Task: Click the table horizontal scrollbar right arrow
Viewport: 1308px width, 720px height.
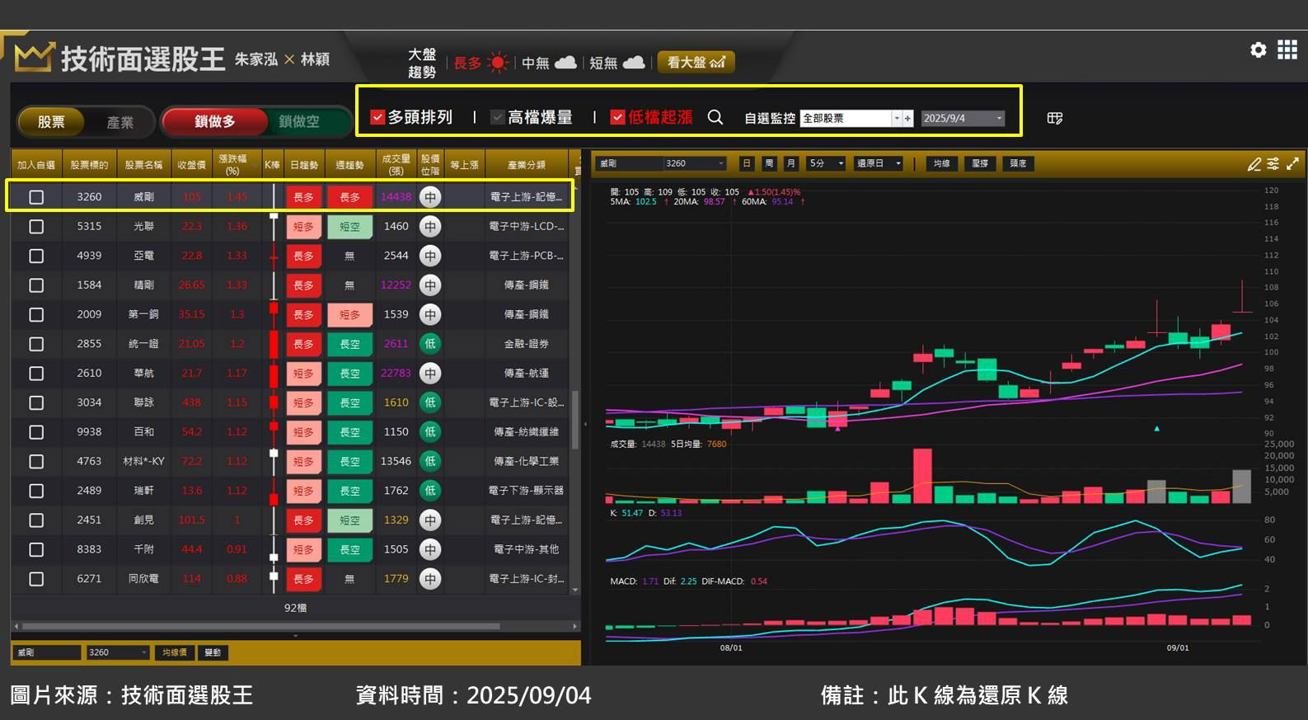Action: [x=575, y=627]
